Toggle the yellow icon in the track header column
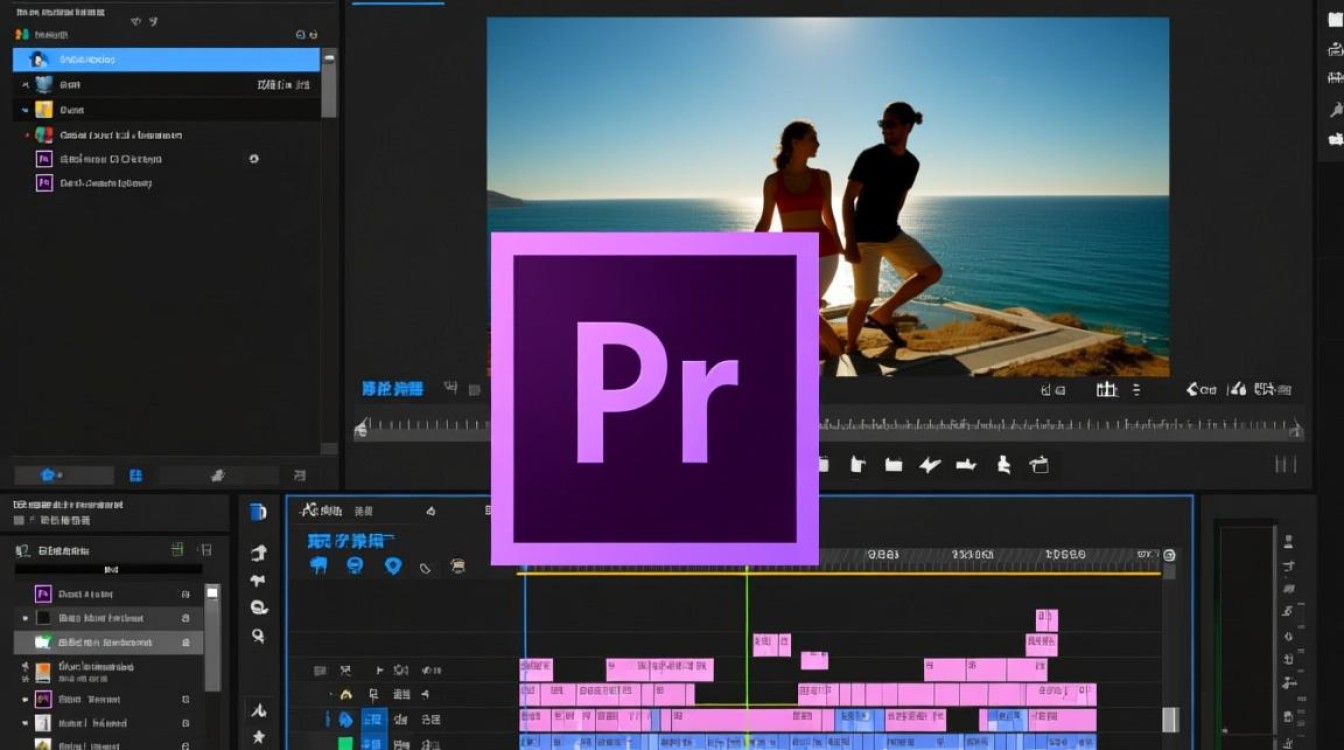The image size is (1344, 750). coord(346,694)
